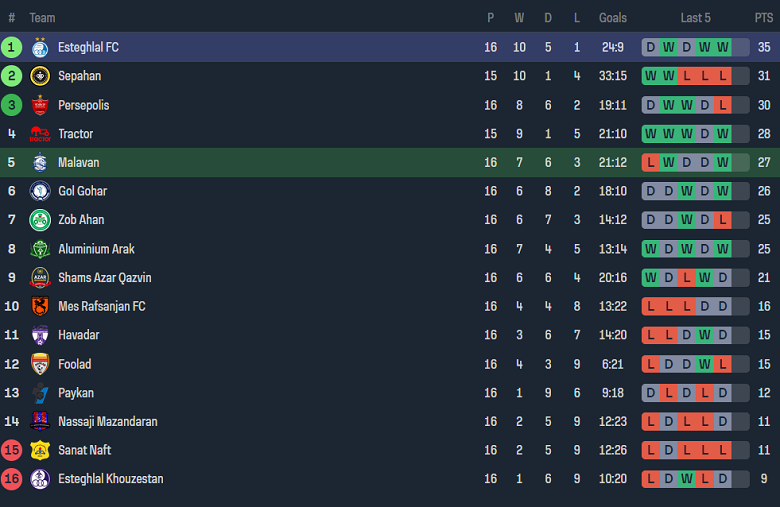Click the green rank 1 position badge

[12, 47]
